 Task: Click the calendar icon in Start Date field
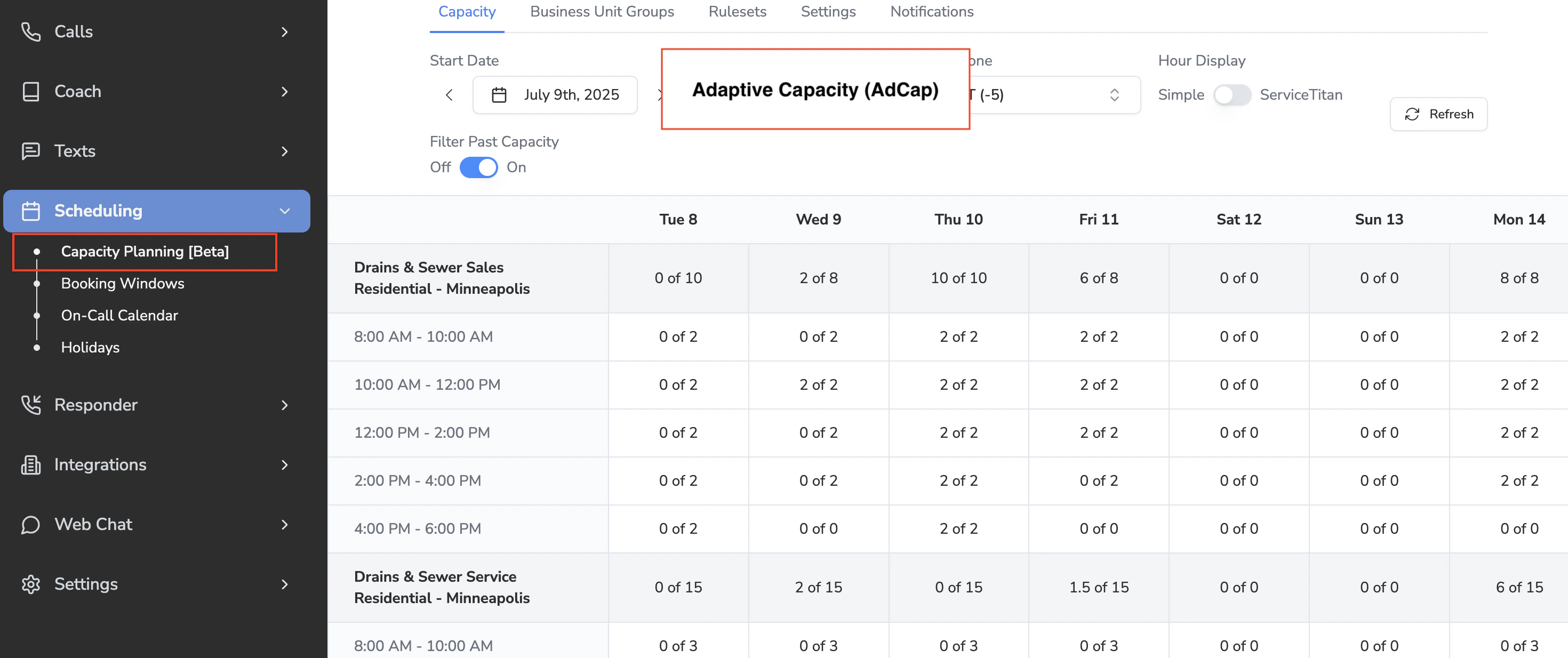click(x=499, y=95)
